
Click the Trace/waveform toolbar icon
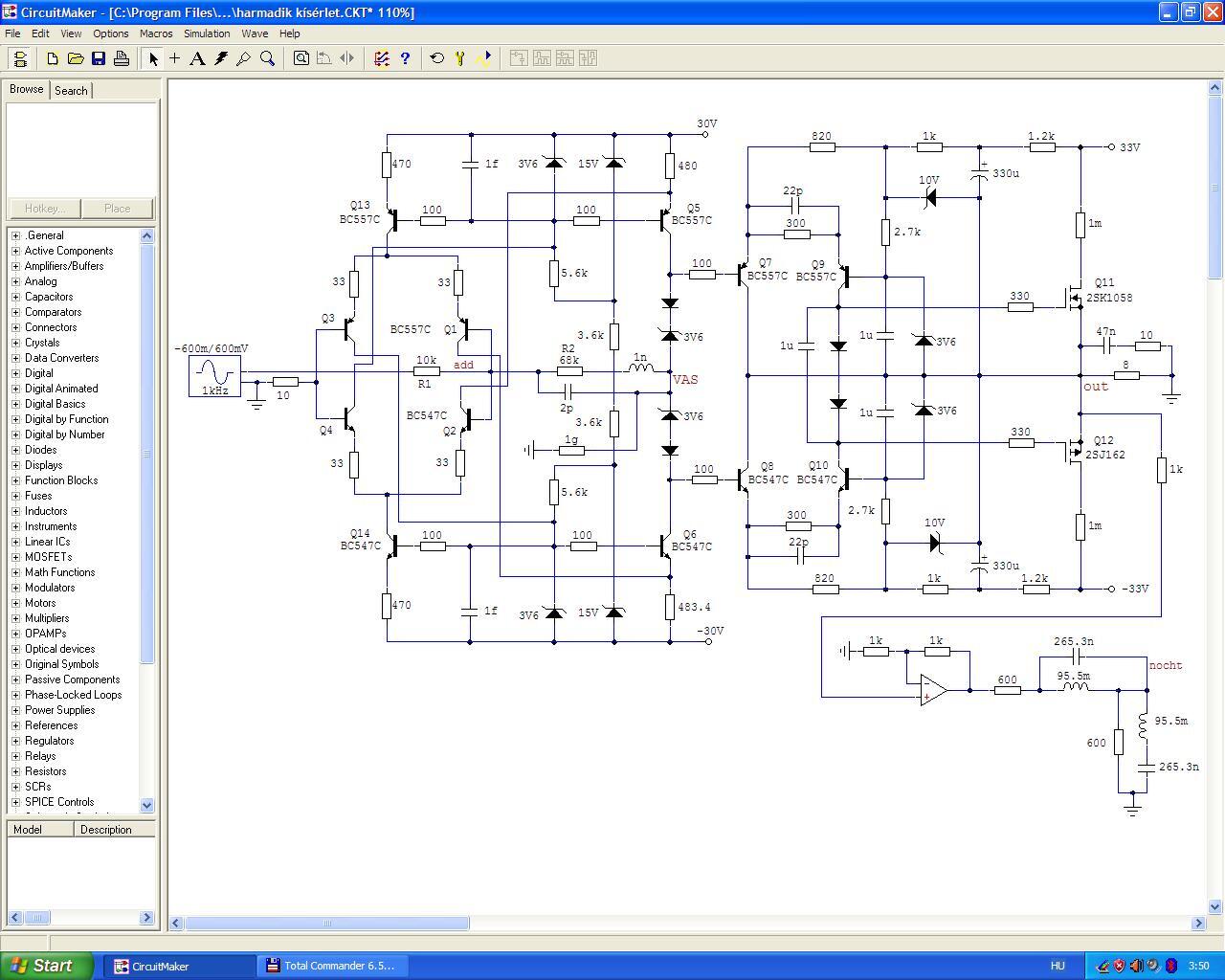tap(483, 58)
